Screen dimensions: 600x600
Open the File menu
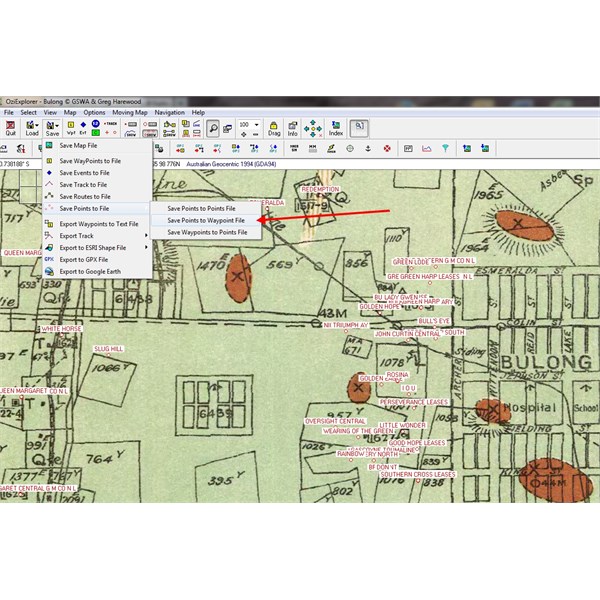pos(8,112)
